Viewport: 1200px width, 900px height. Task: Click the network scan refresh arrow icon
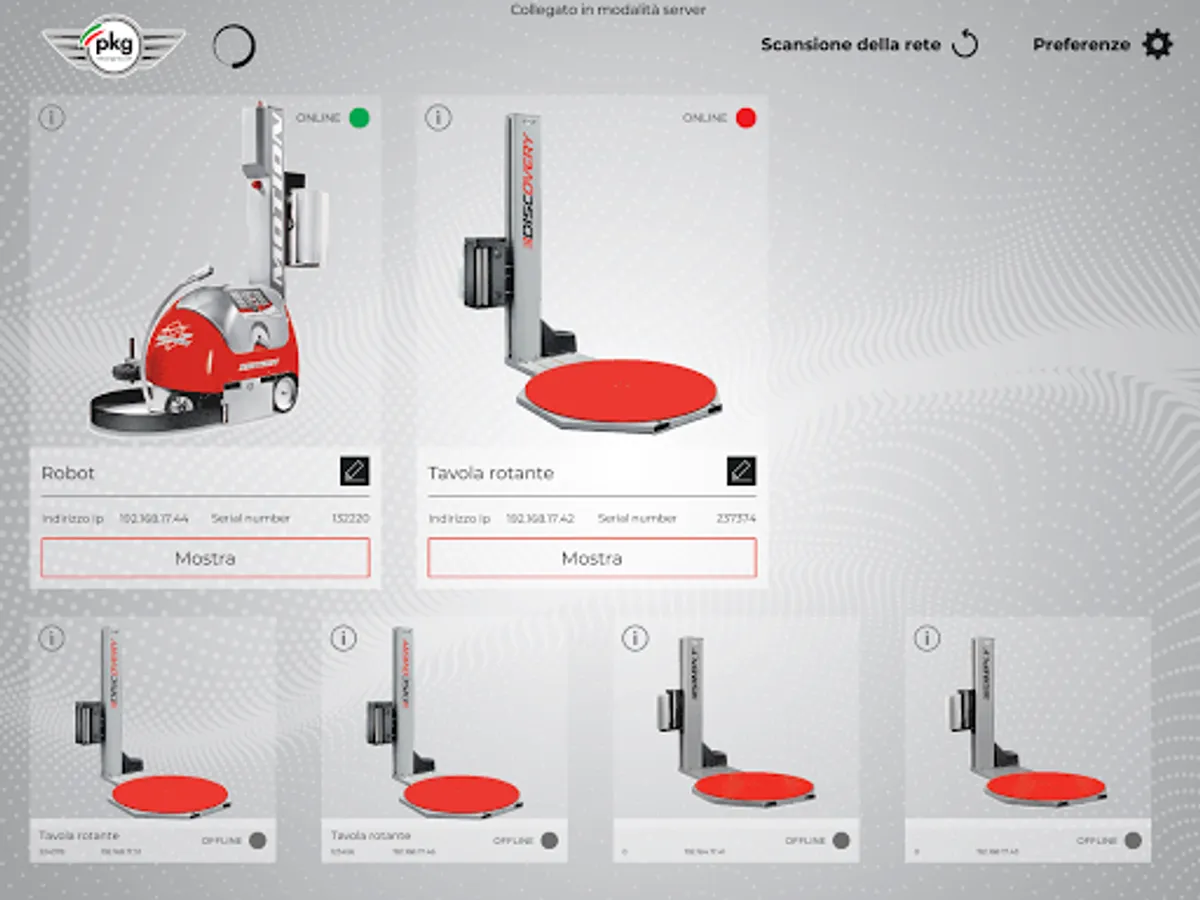[964, 44]
